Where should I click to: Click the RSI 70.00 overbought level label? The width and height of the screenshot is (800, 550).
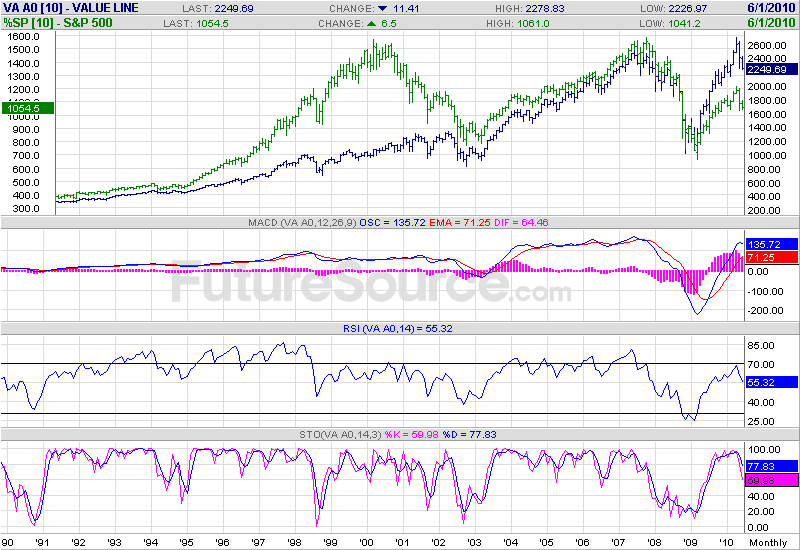tap(761, 364)
